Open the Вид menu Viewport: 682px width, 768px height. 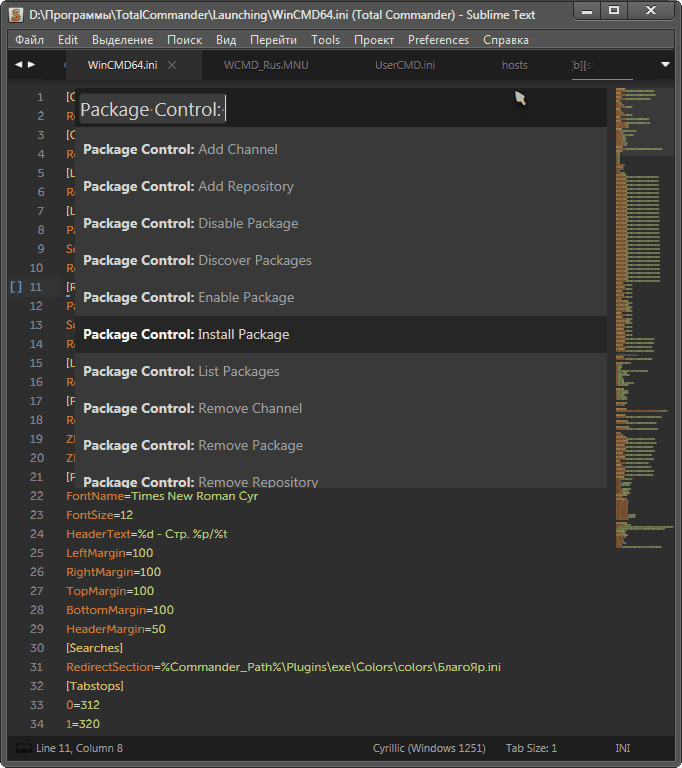point(226,40)
